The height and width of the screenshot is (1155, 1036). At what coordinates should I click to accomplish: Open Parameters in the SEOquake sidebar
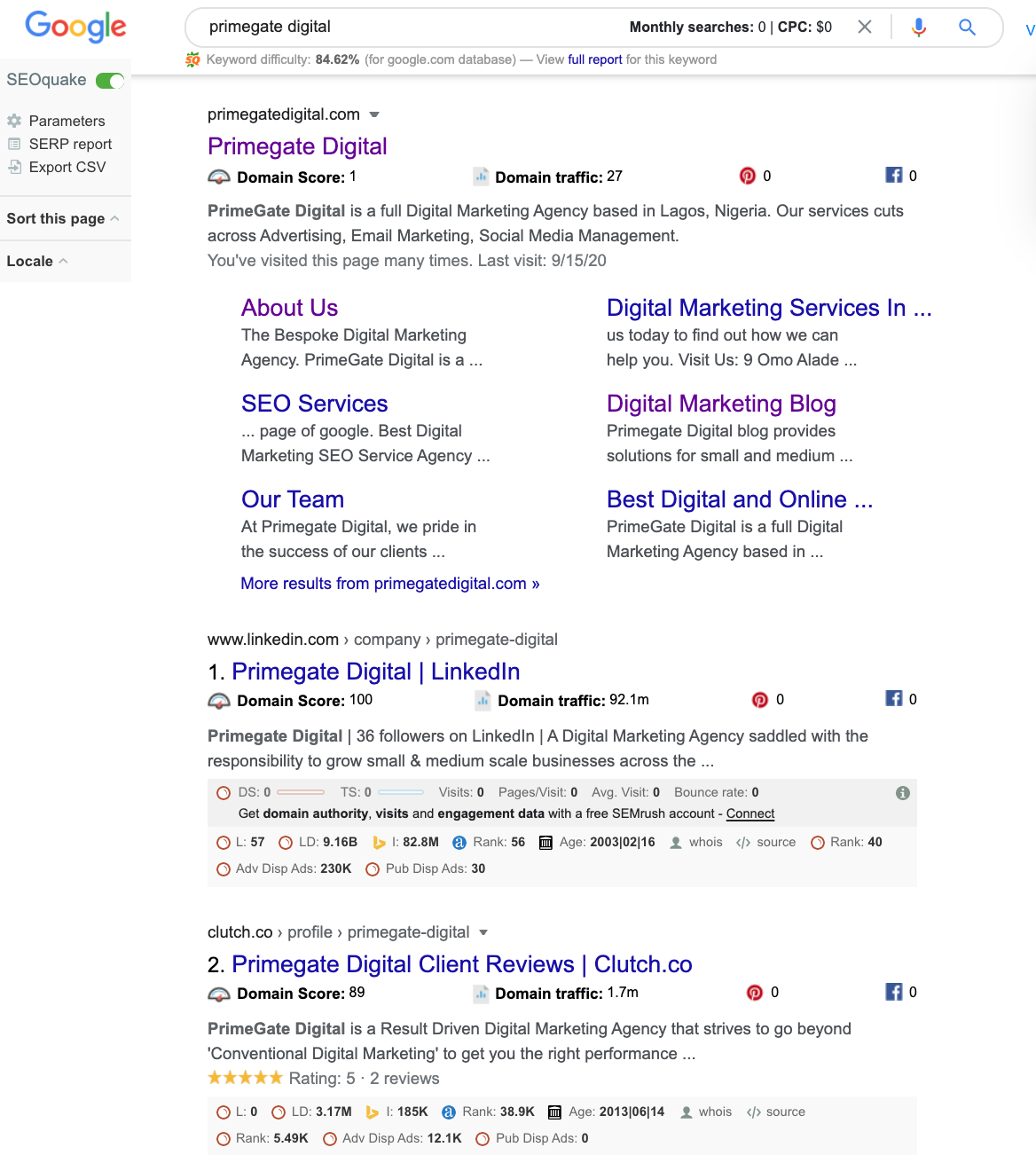(x=67, y=121)
